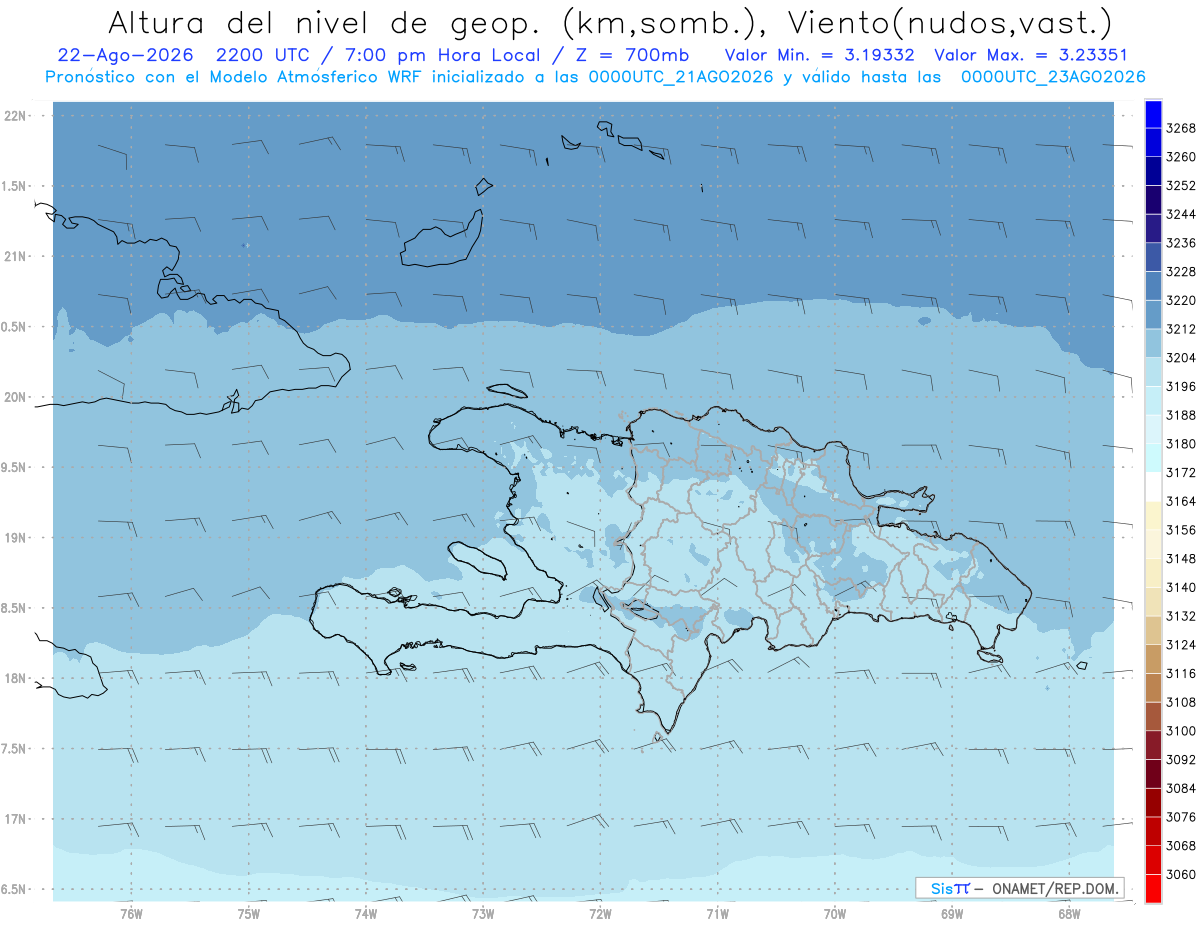Click the tan swatch between 3124 and 3116
Image resolution: width=1200 pixels, height=927 pixels.
point(1152,659)
